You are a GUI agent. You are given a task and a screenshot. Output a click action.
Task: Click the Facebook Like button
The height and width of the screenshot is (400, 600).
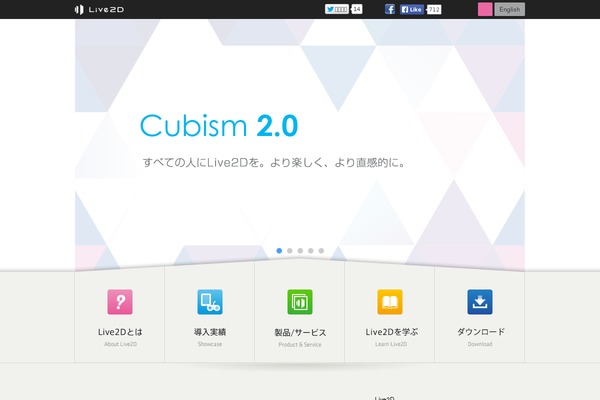(412, 9)
